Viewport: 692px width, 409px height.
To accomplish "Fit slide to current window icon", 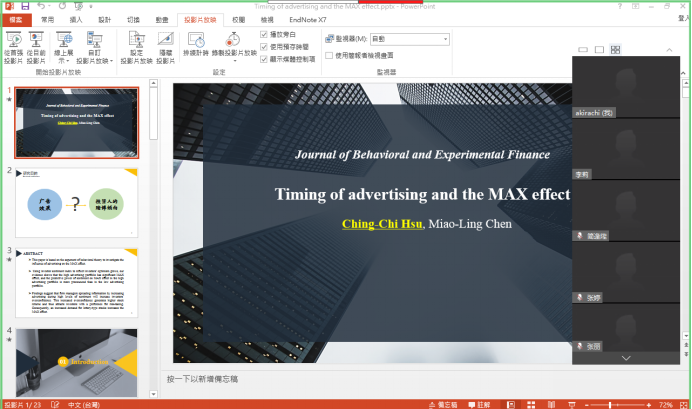I will pyautogui.click(x=684, y=405).
